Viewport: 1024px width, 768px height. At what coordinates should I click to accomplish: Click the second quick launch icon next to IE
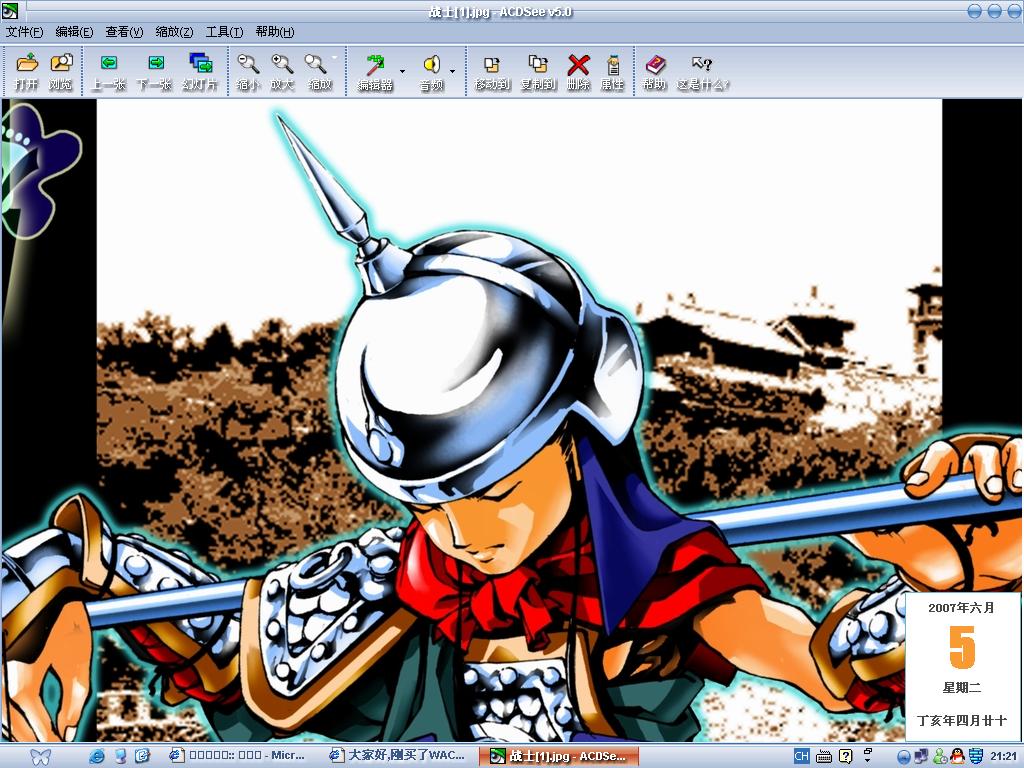(x=120, y=756)
